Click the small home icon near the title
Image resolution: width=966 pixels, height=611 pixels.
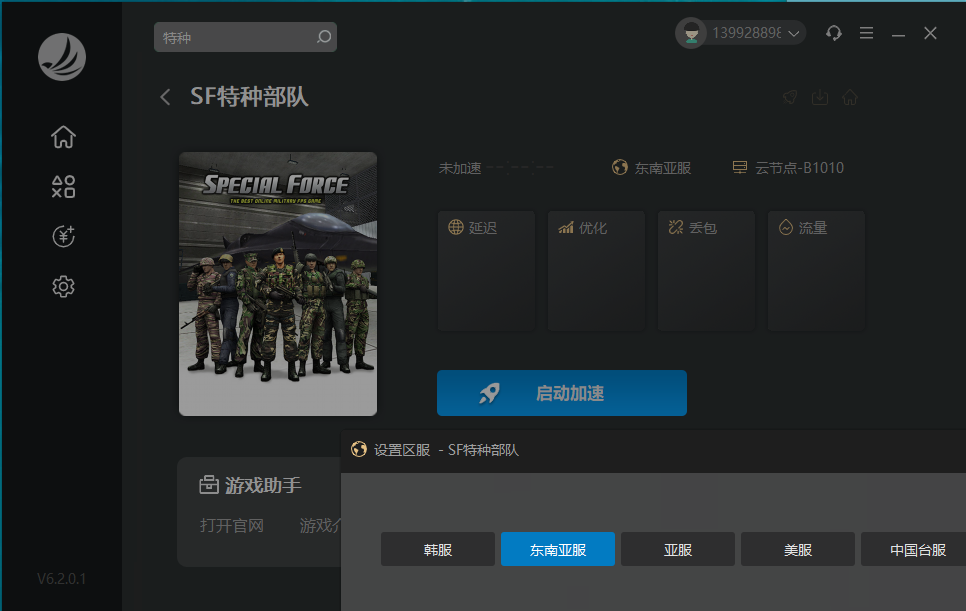click(850, 97)
